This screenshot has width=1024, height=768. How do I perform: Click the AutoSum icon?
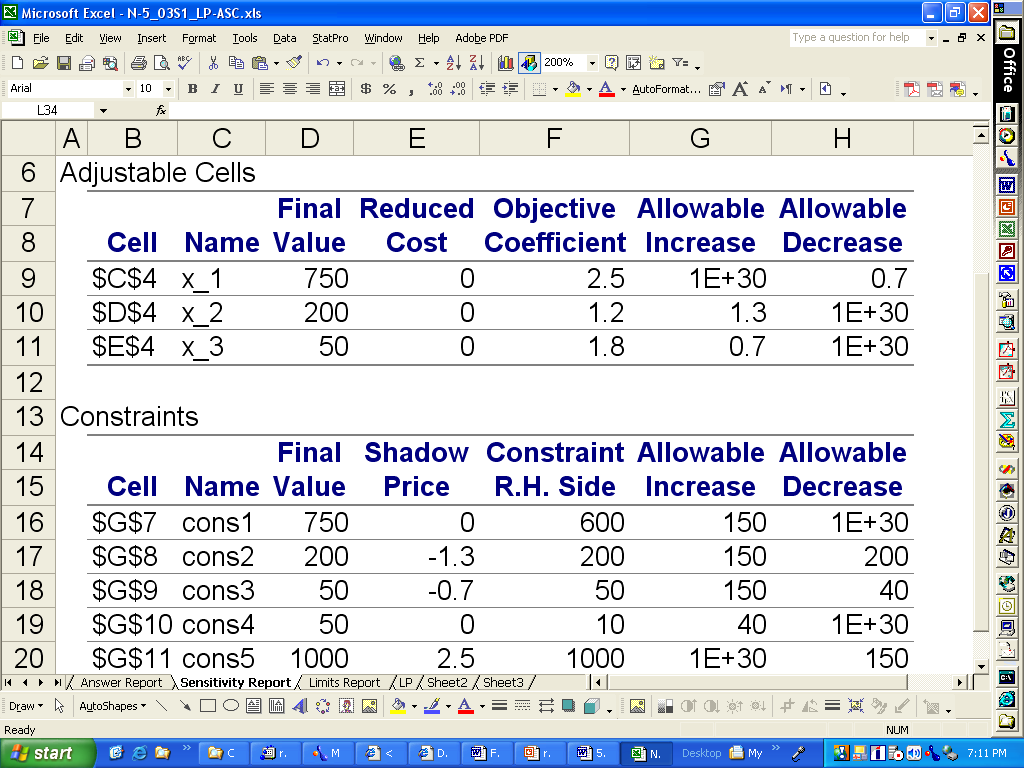pyautogui.click(x=418, y=62)
